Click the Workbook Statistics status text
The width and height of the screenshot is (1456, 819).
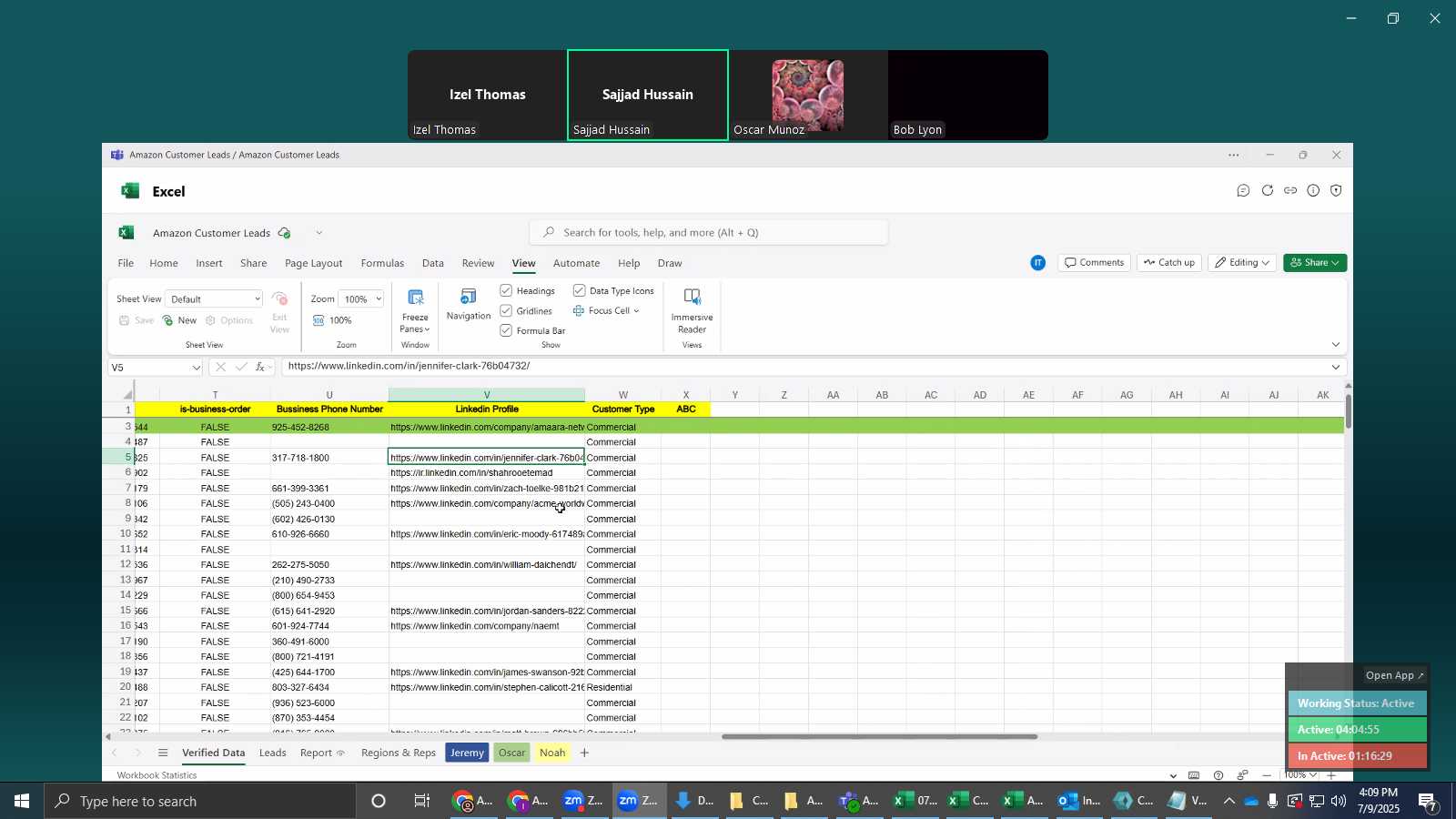tap(157, 776)
